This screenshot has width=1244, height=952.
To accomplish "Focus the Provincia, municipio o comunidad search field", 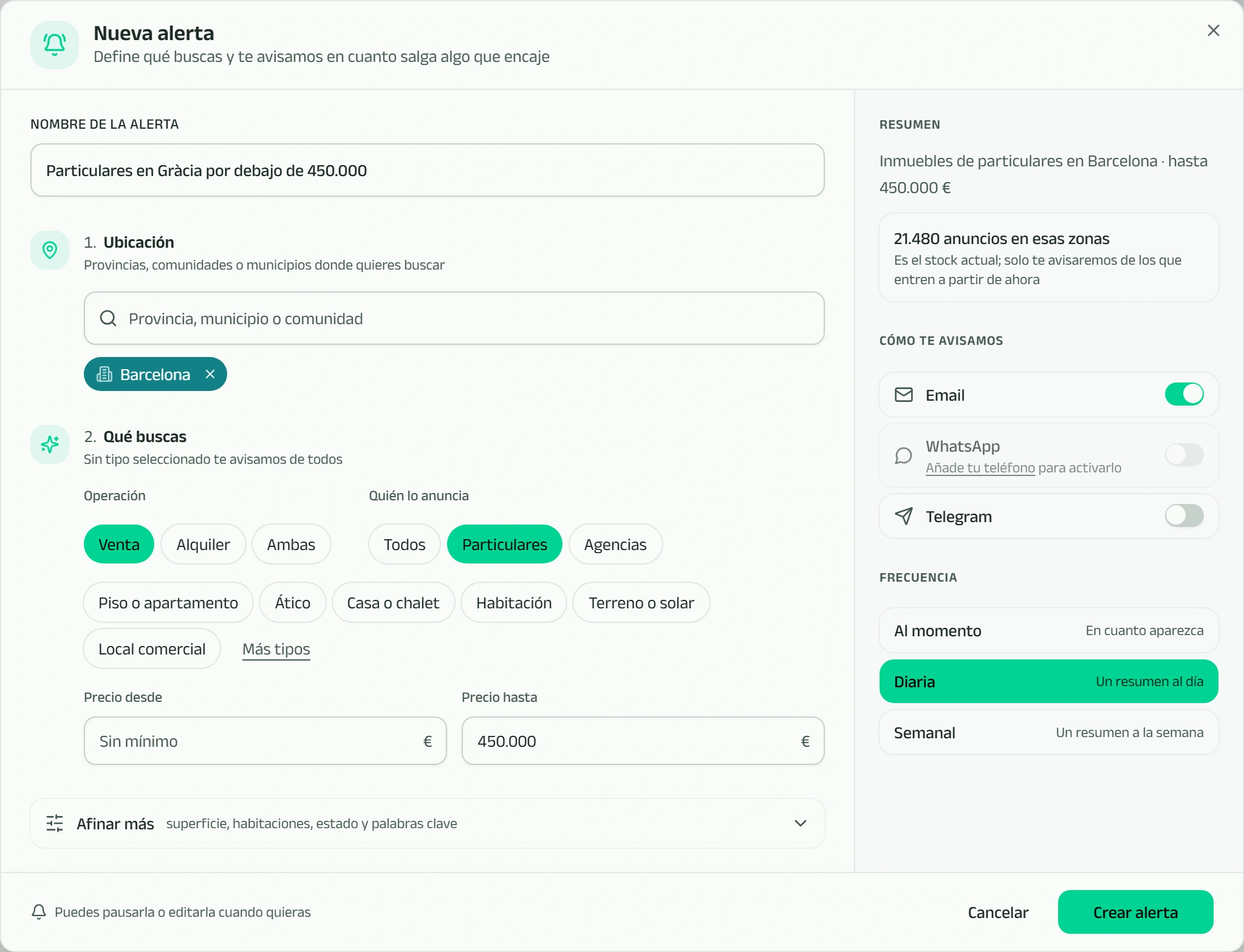I will point(454,318).
